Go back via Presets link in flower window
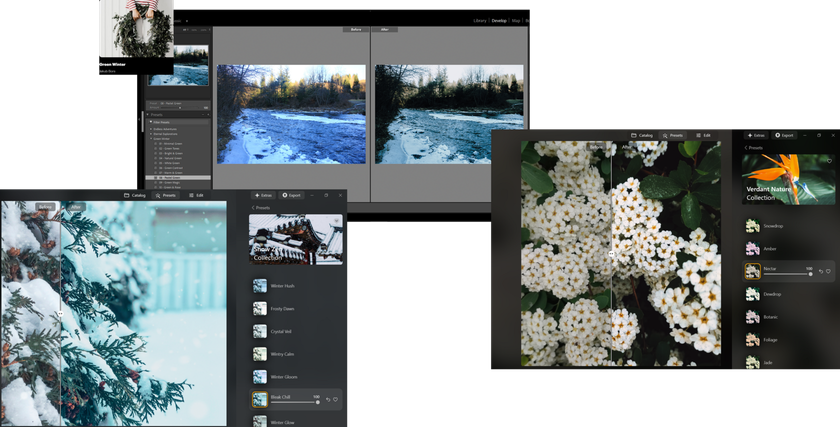Screen dimensions: 840x427 pos(753,148)
